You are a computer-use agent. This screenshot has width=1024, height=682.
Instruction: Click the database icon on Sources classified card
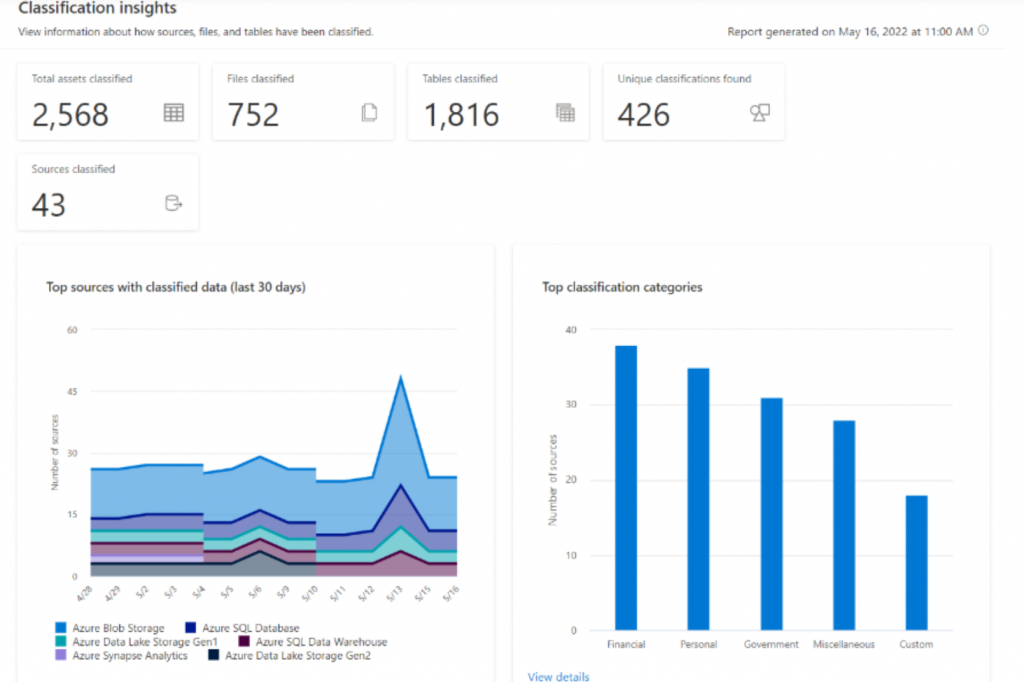[173, 203]
